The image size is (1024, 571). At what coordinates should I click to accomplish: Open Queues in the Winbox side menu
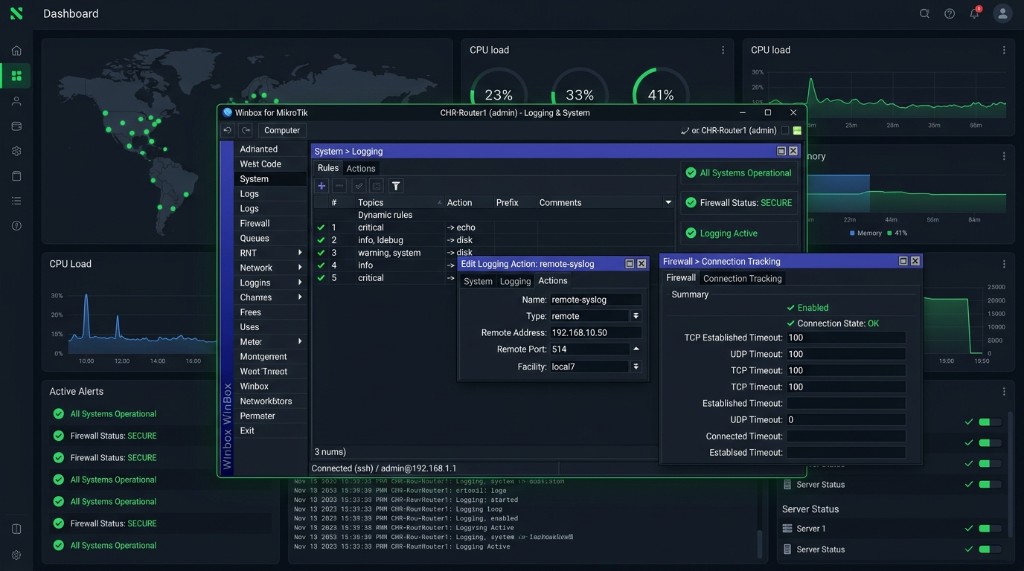point(270,238)
